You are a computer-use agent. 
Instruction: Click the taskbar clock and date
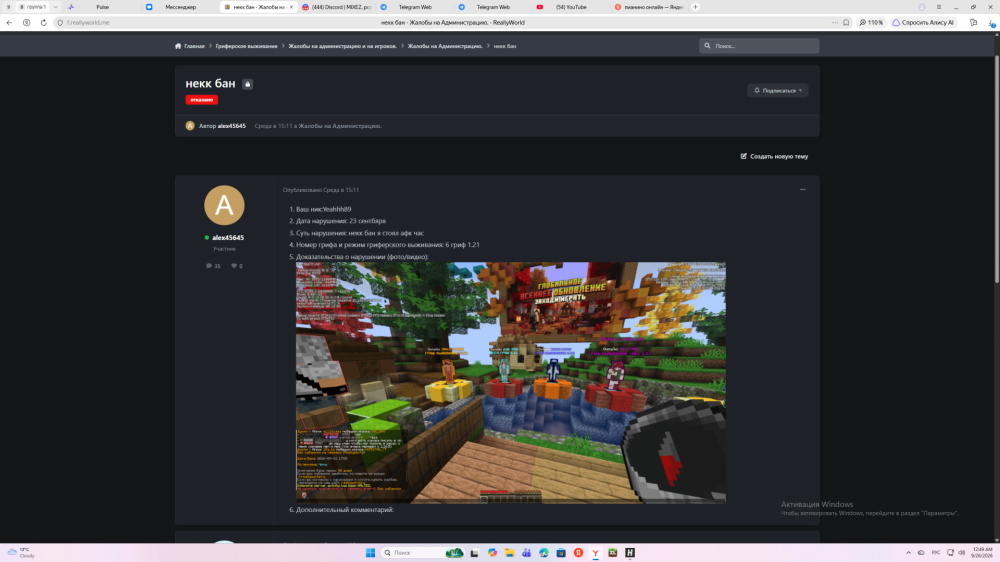pos(983,552)
